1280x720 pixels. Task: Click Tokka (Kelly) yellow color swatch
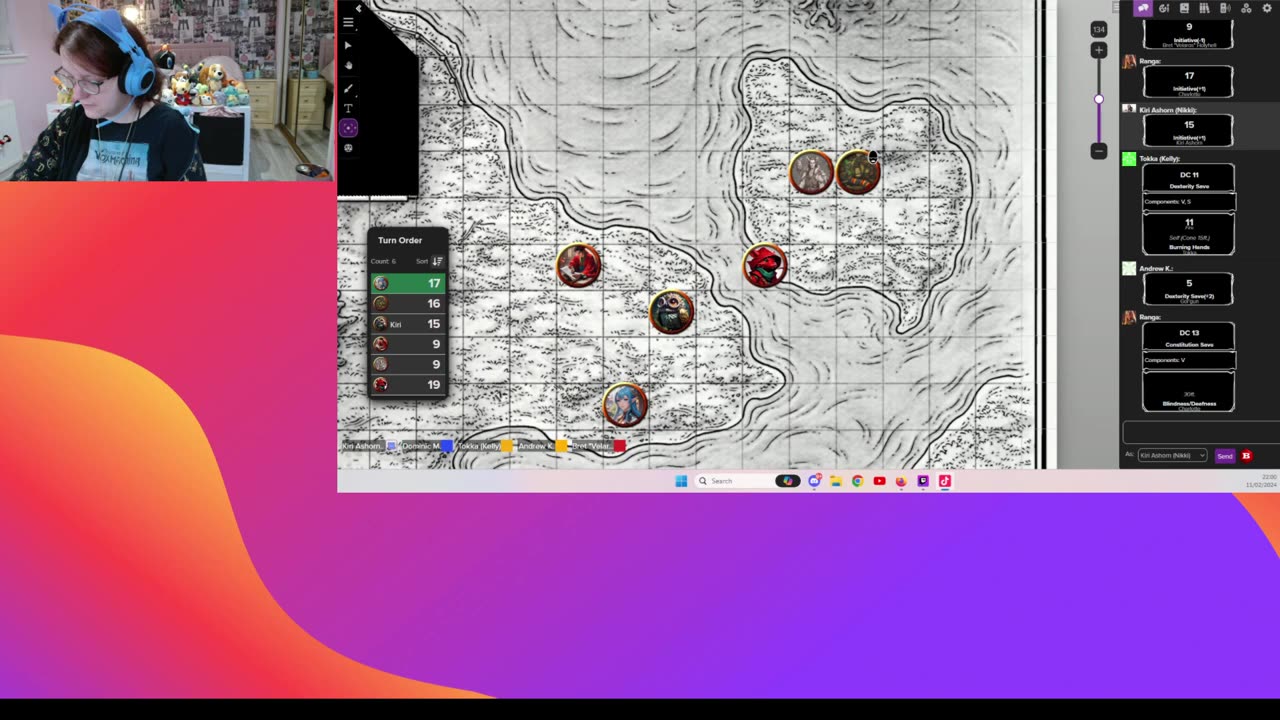click(x=507, y=446)
